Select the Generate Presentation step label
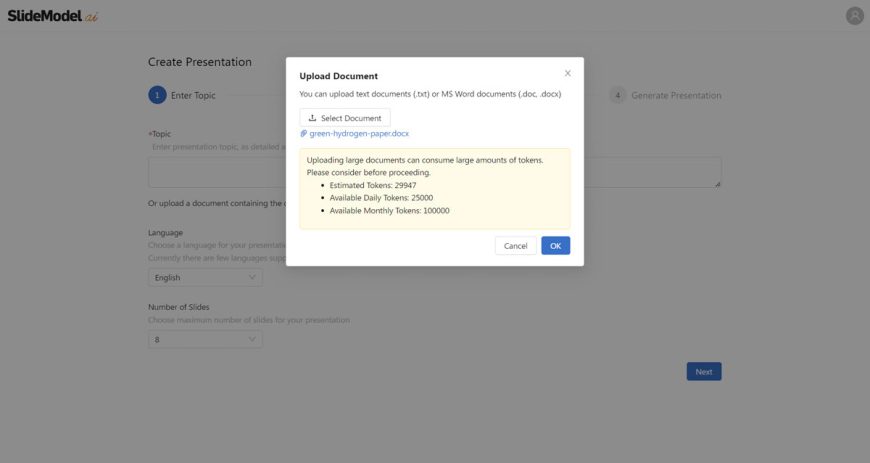Viewport: 870px width, 463px height. pyautogui.click(x=675, y=96)
